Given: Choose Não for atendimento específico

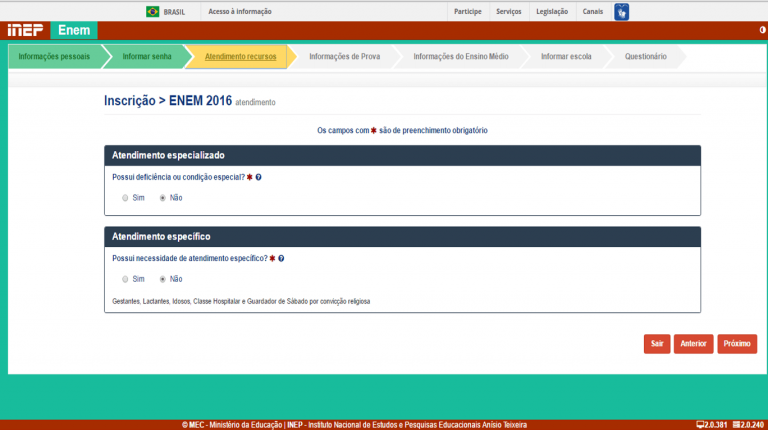Looking at the screenshot, I should click(163, 279).
